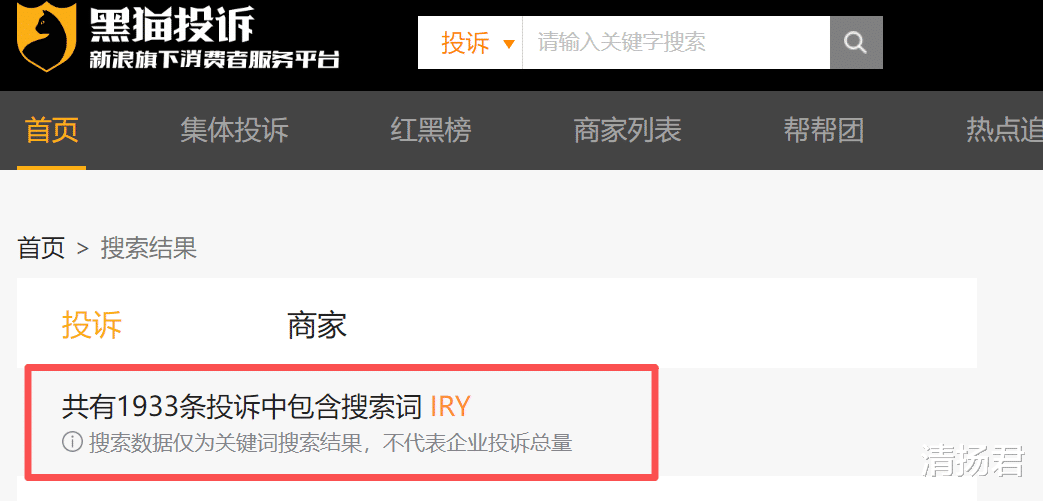Click the orange dropdown arrow next to 投诉
Viewport: 1043px width, 501px height.
(x=510, y=45)
